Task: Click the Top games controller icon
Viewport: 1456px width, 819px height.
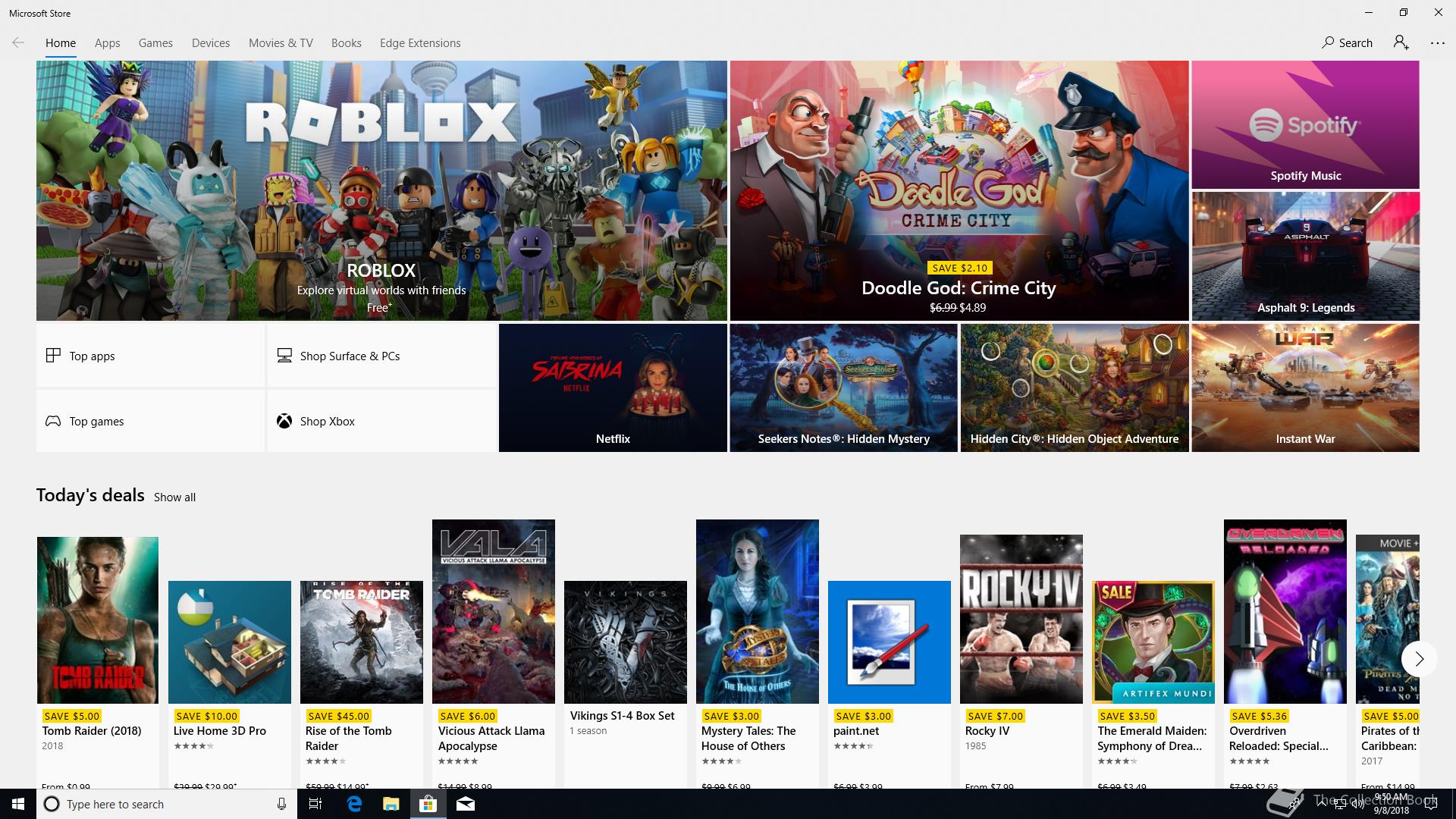Action: pyautogui.click(x=53, y=421)
